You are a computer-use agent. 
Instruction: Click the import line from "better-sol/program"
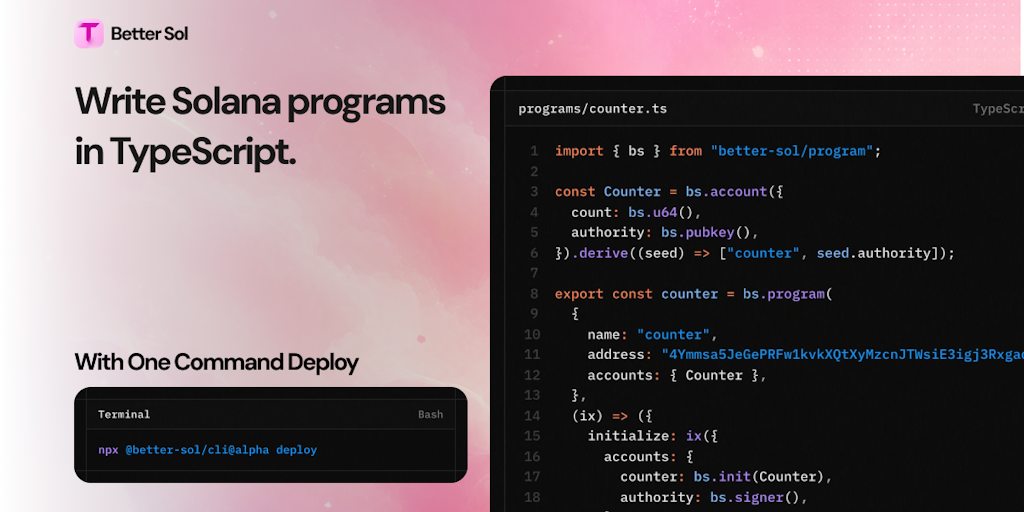[718, 151]
